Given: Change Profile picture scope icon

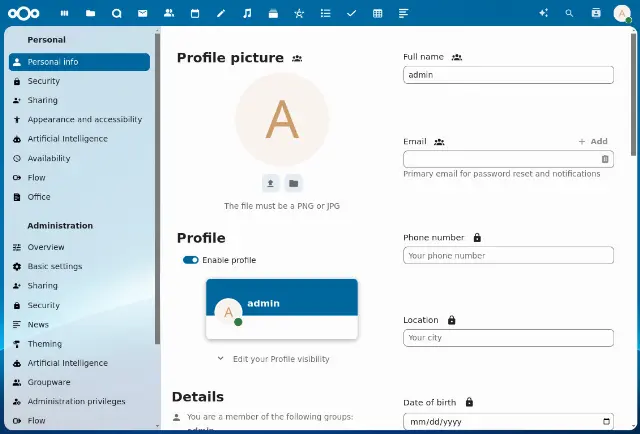Looking at the screenshot, I should click(x=297, y=58).
